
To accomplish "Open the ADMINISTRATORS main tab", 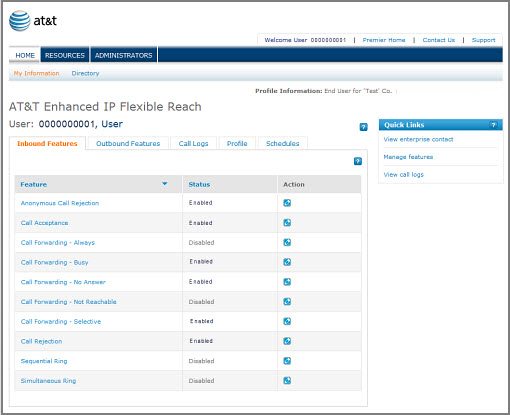I will tap(124, 55).
